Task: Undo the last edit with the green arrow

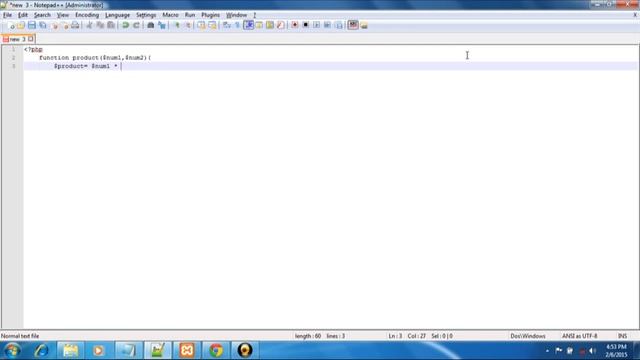Action: (x=126, y=25)
